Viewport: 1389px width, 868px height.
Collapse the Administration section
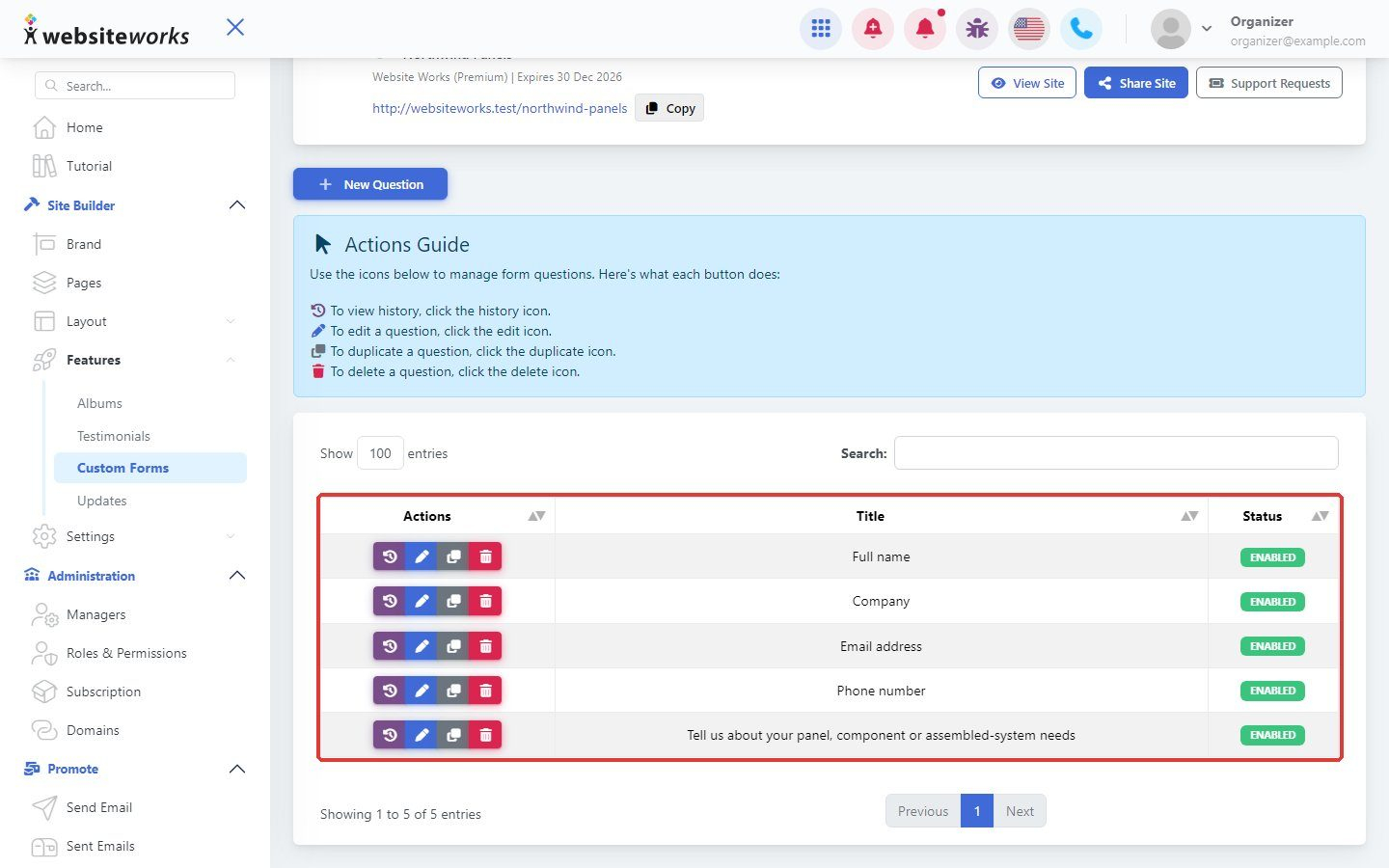coord(237,576)
